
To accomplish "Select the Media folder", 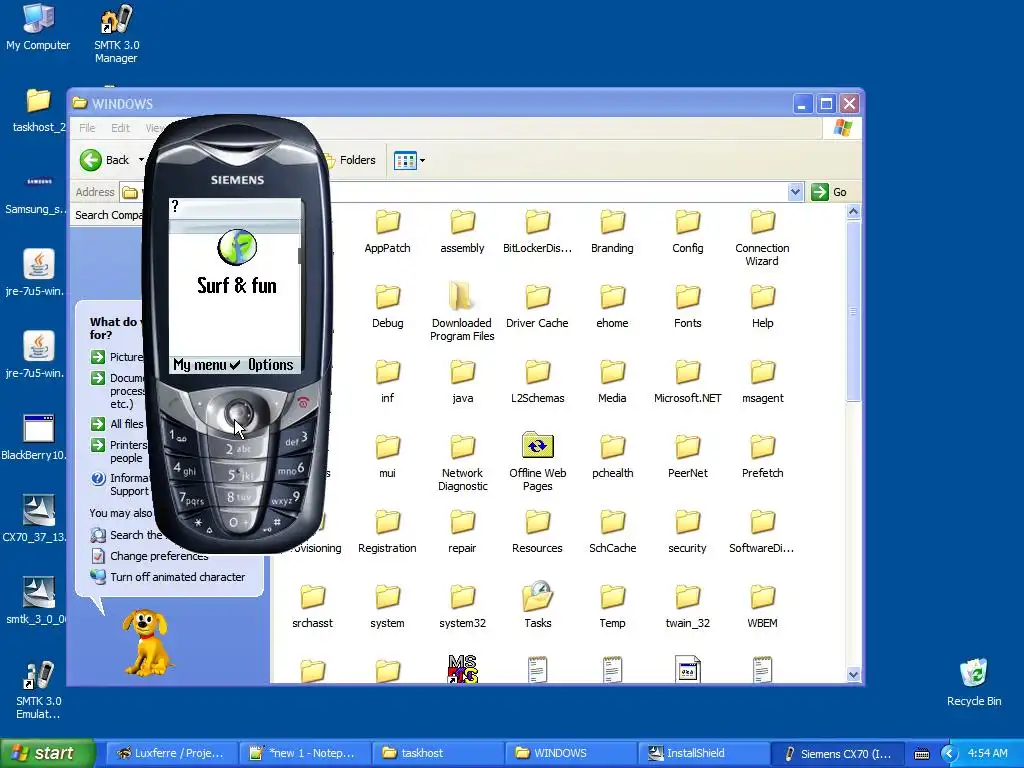I will coord(612,382).
